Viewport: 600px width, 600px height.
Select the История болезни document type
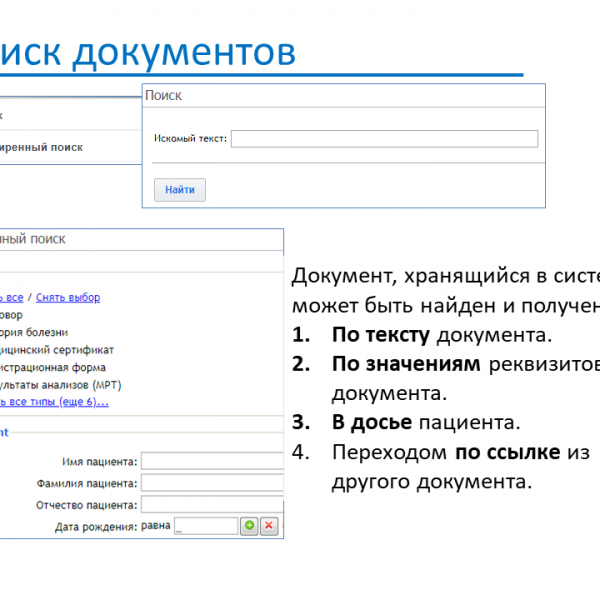click(x=35, y=332)
